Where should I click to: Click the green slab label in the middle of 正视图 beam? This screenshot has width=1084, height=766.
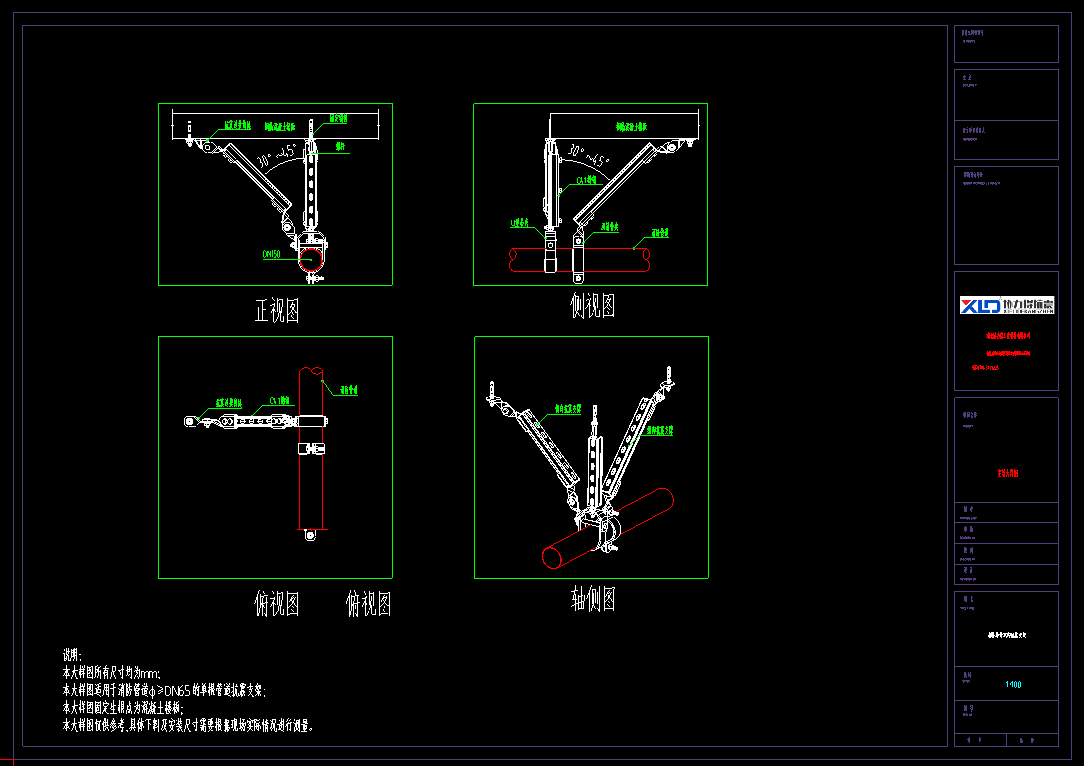(x=280, y=127)
